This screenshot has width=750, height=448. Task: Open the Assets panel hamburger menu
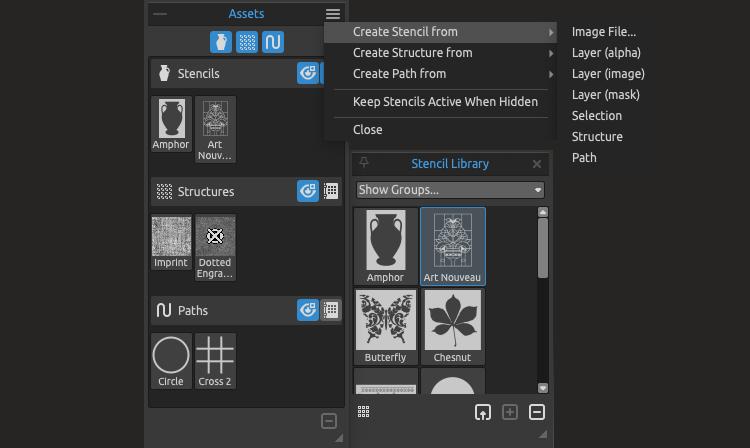pyautogui.click(x=333, y=14)
